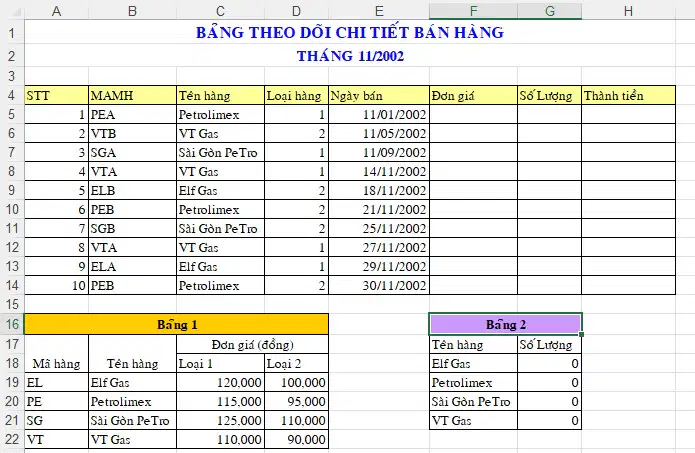Select column H header
695x453 pixels.
[629, 11]
